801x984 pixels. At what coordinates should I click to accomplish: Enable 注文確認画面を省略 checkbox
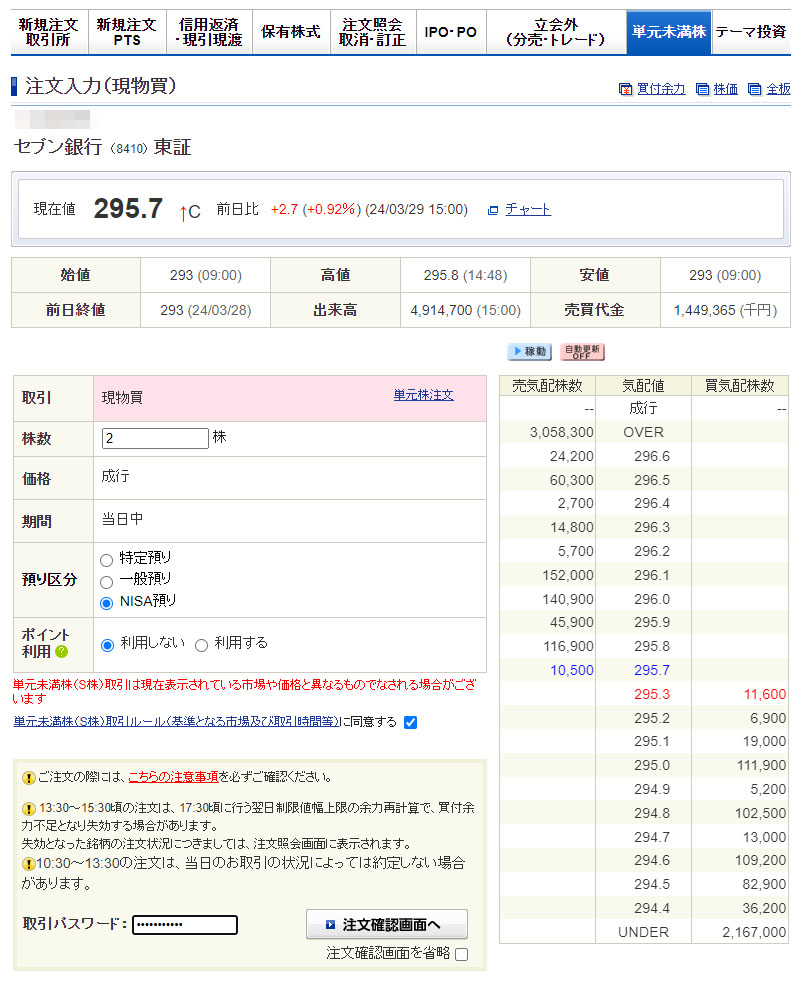click(x=461, y=954)
